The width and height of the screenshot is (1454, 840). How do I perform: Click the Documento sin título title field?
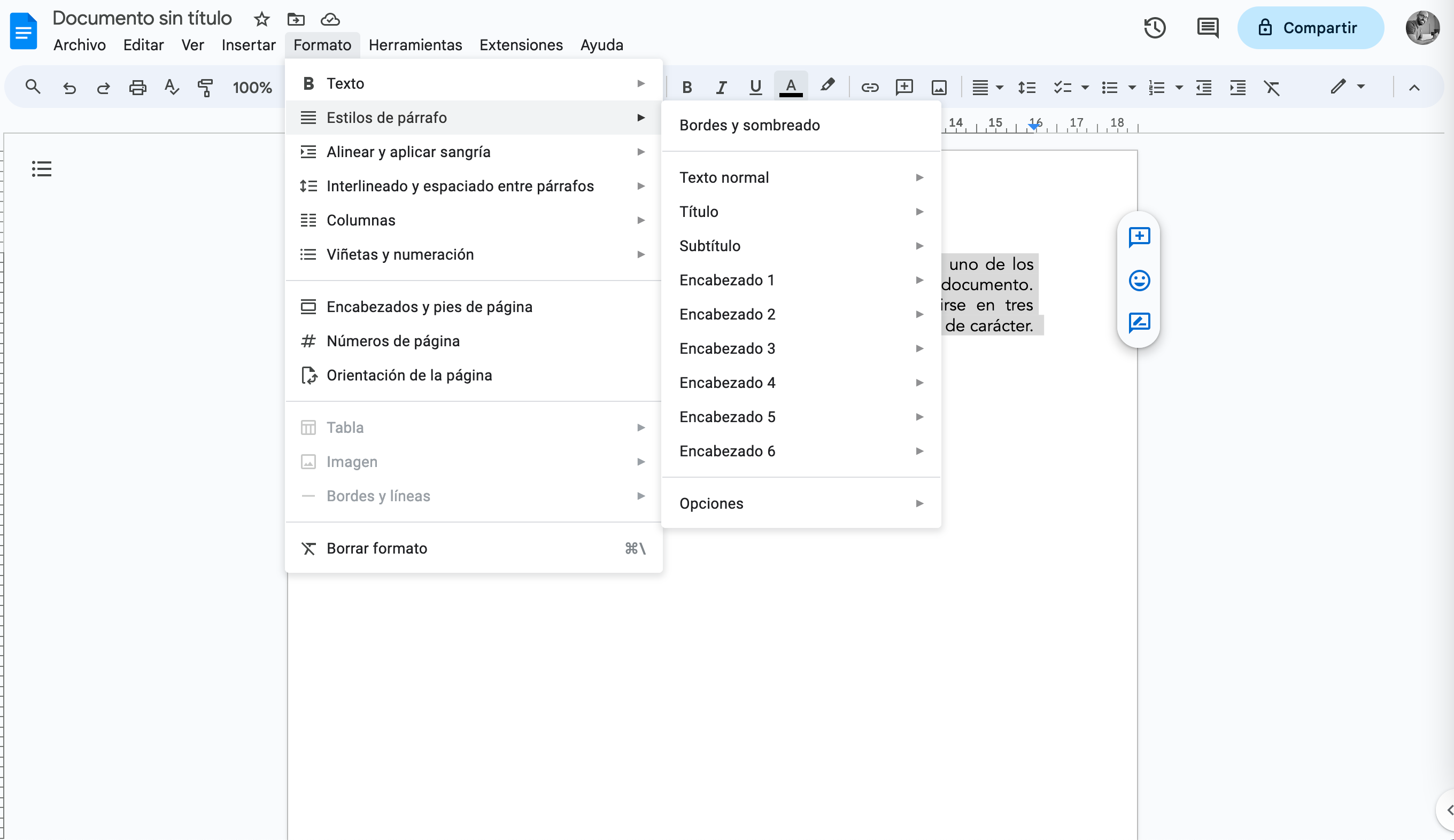point(143,19)
